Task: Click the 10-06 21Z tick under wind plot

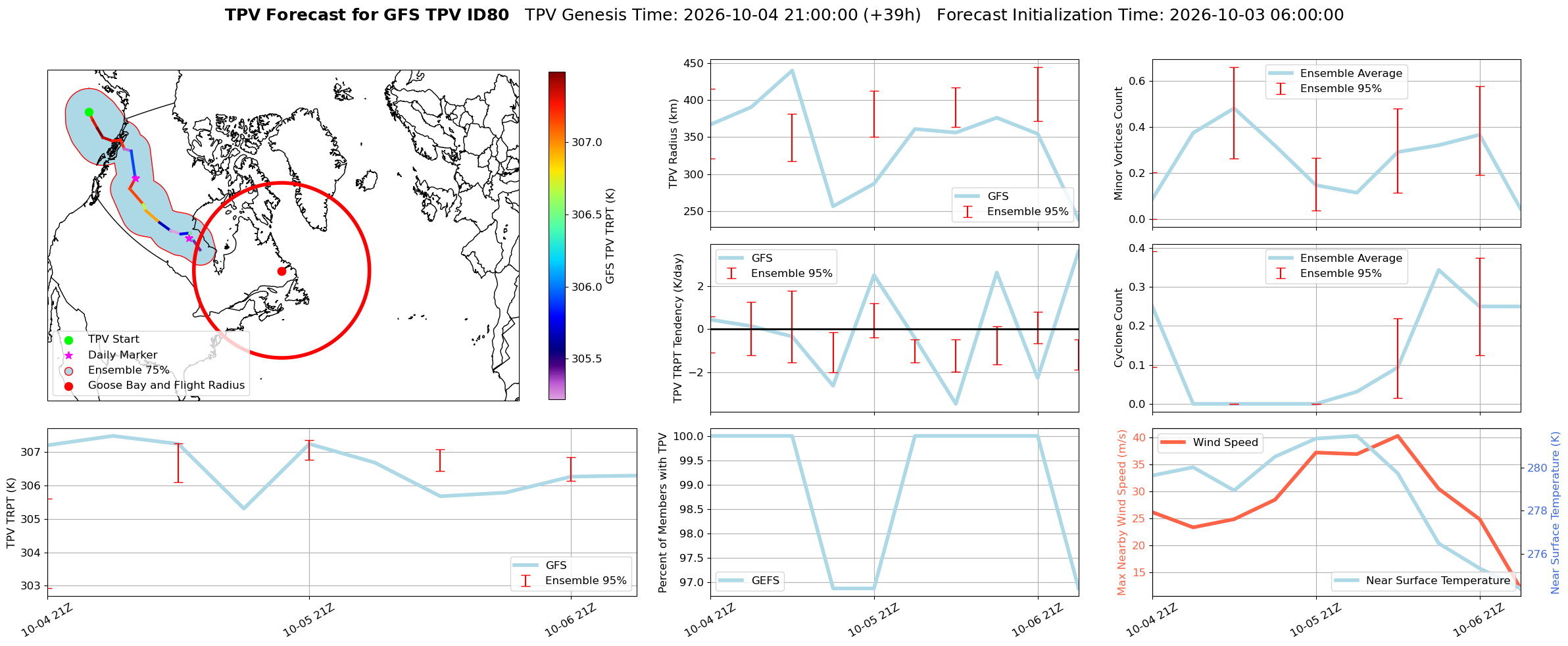Action: coord(1479,620)
